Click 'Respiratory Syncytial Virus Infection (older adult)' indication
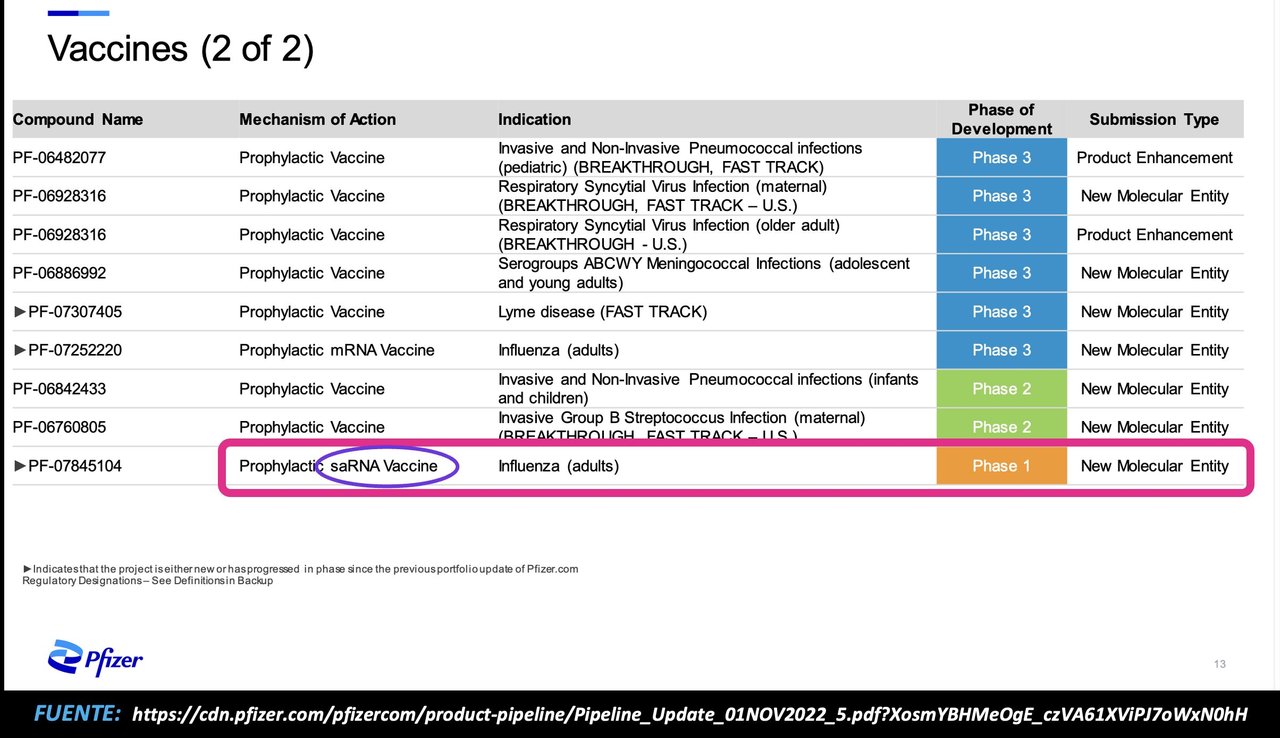 669,234
